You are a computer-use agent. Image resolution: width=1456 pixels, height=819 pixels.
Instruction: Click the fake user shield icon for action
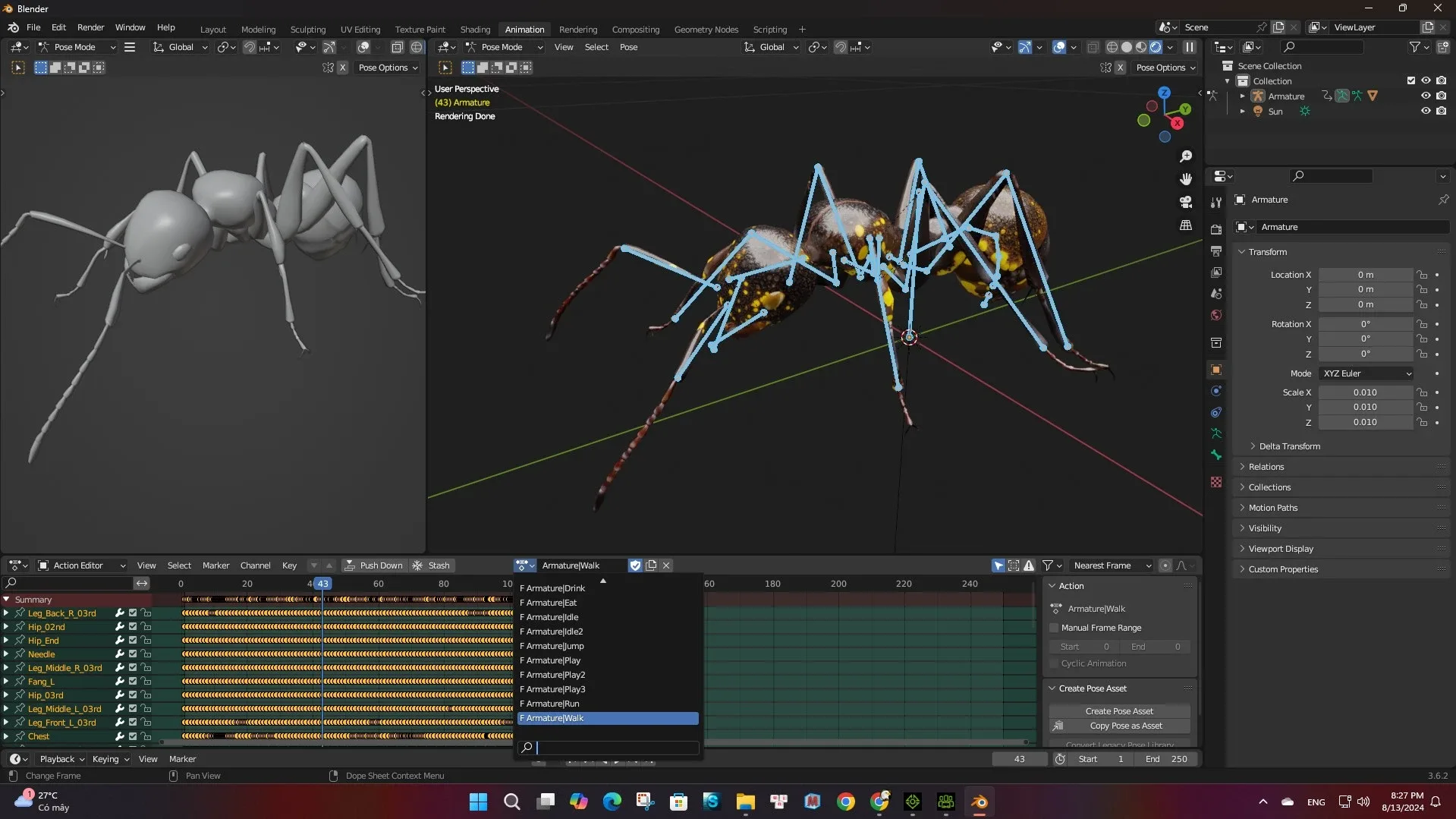pos(635,565)
